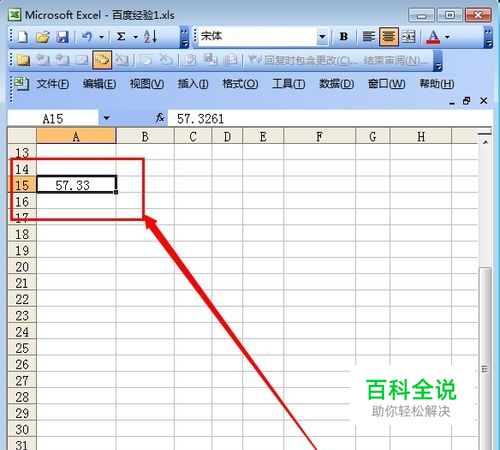Click the Name Box showing A15
The height and width of the screenshot is (450, 500).
(x=53, y=118)
